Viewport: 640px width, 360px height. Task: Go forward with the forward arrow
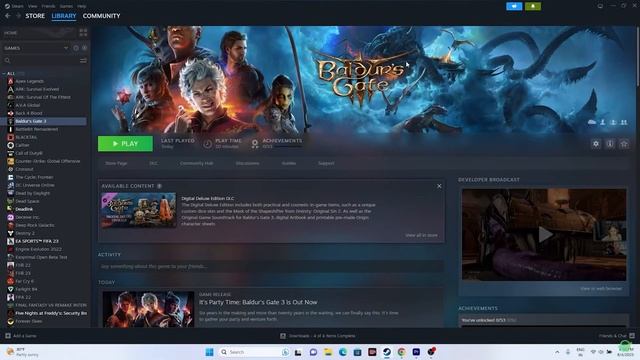click(18, 16)
